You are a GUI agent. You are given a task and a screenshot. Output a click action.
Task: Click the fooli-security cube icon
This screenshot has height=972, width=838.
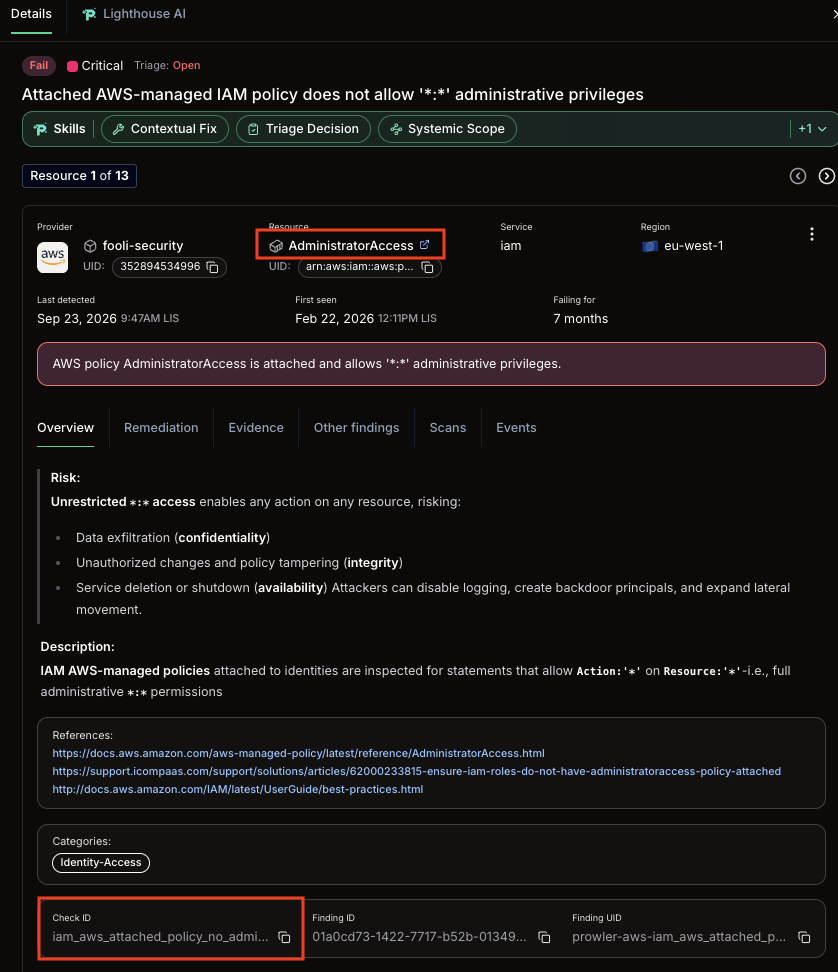point(90,246)
